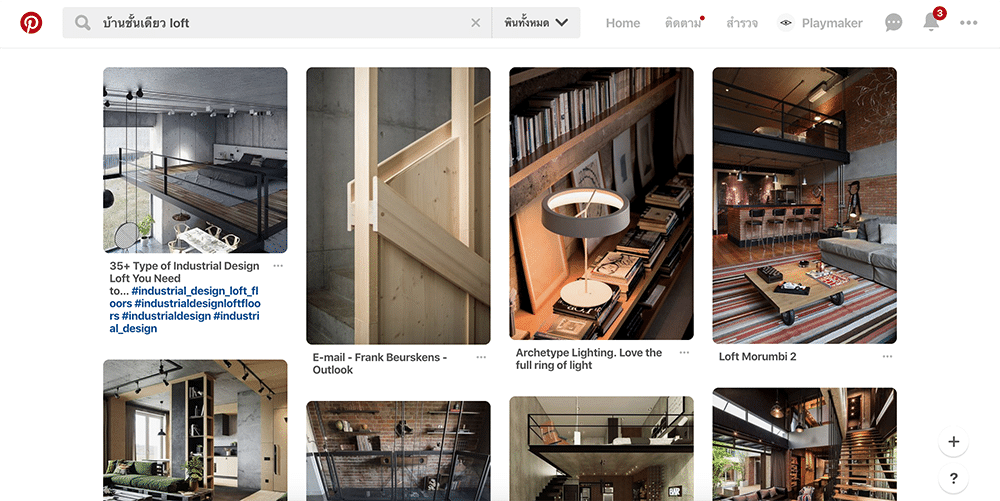Open the Playmaker profile link
The height and width of the screenshot is (501, 1000).
(821, 23)
